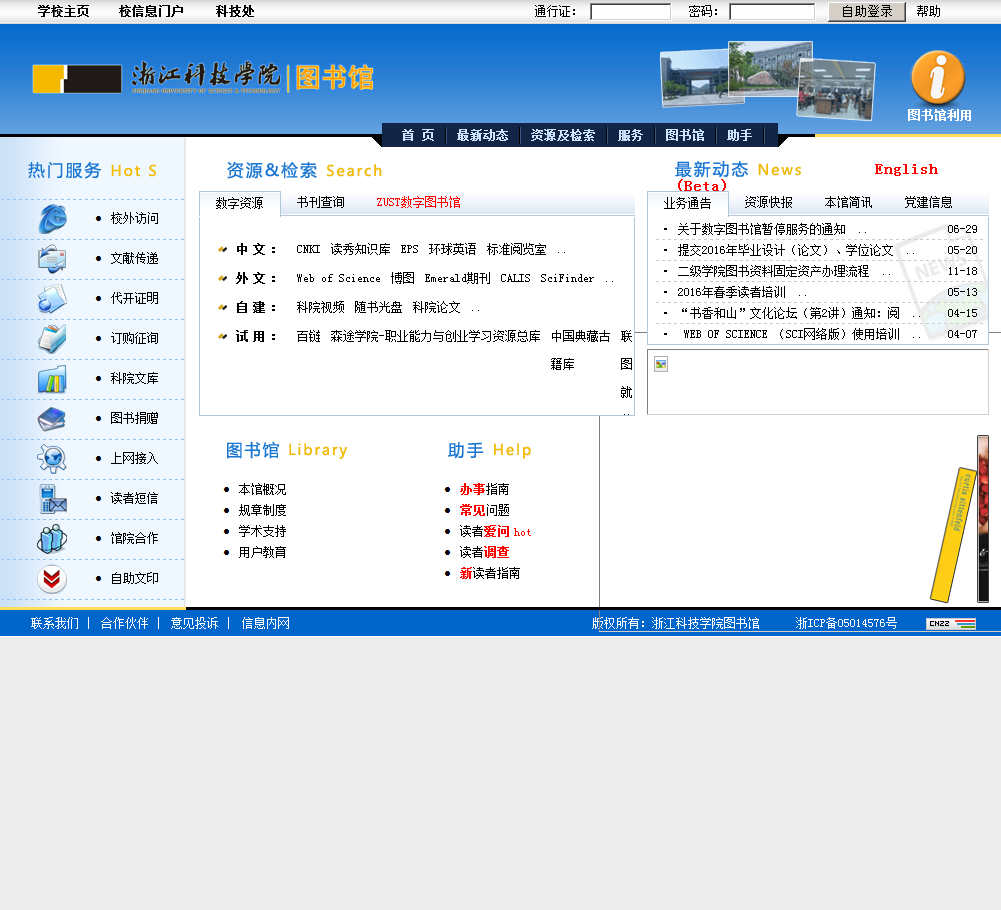Open the Web of Science link
The image size is (1001, 910).
point(338,279)
